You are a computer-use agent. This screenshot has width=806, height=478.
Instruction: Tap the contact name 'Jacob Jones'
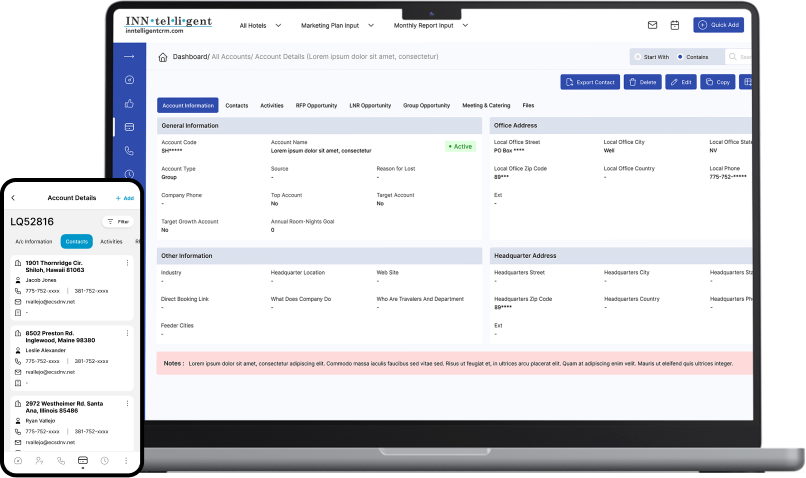(41, 280)
